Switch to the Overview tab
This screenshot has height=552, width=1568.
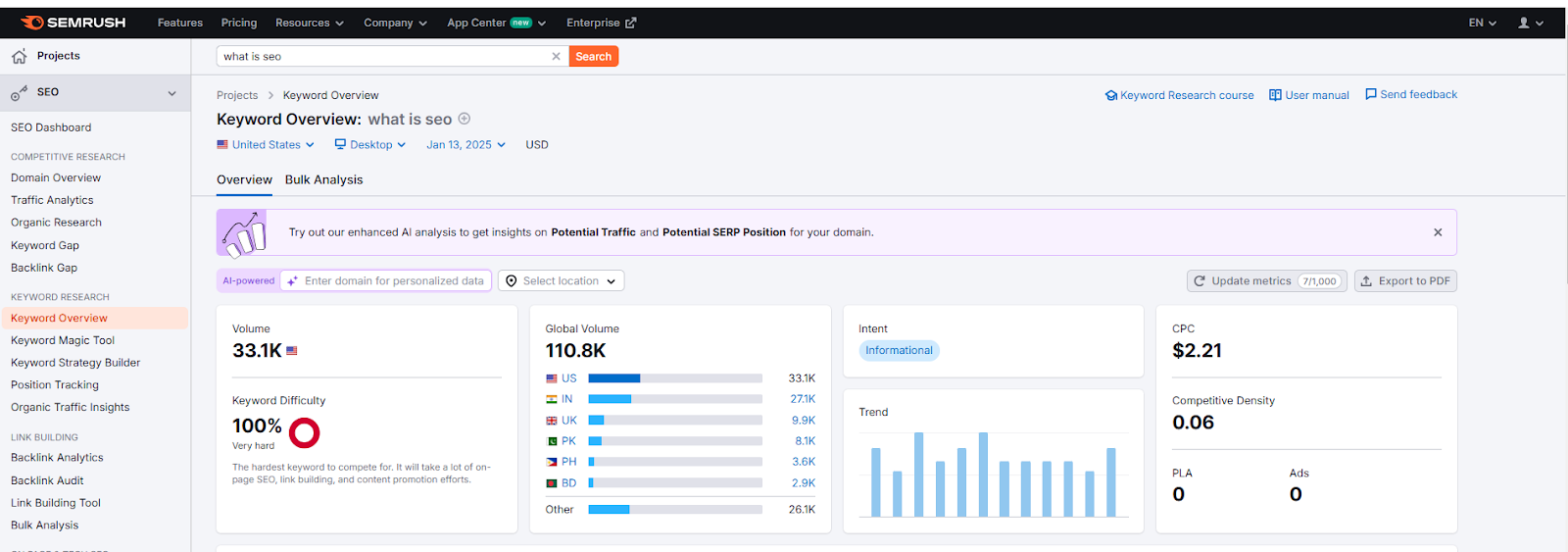(244, 179)
